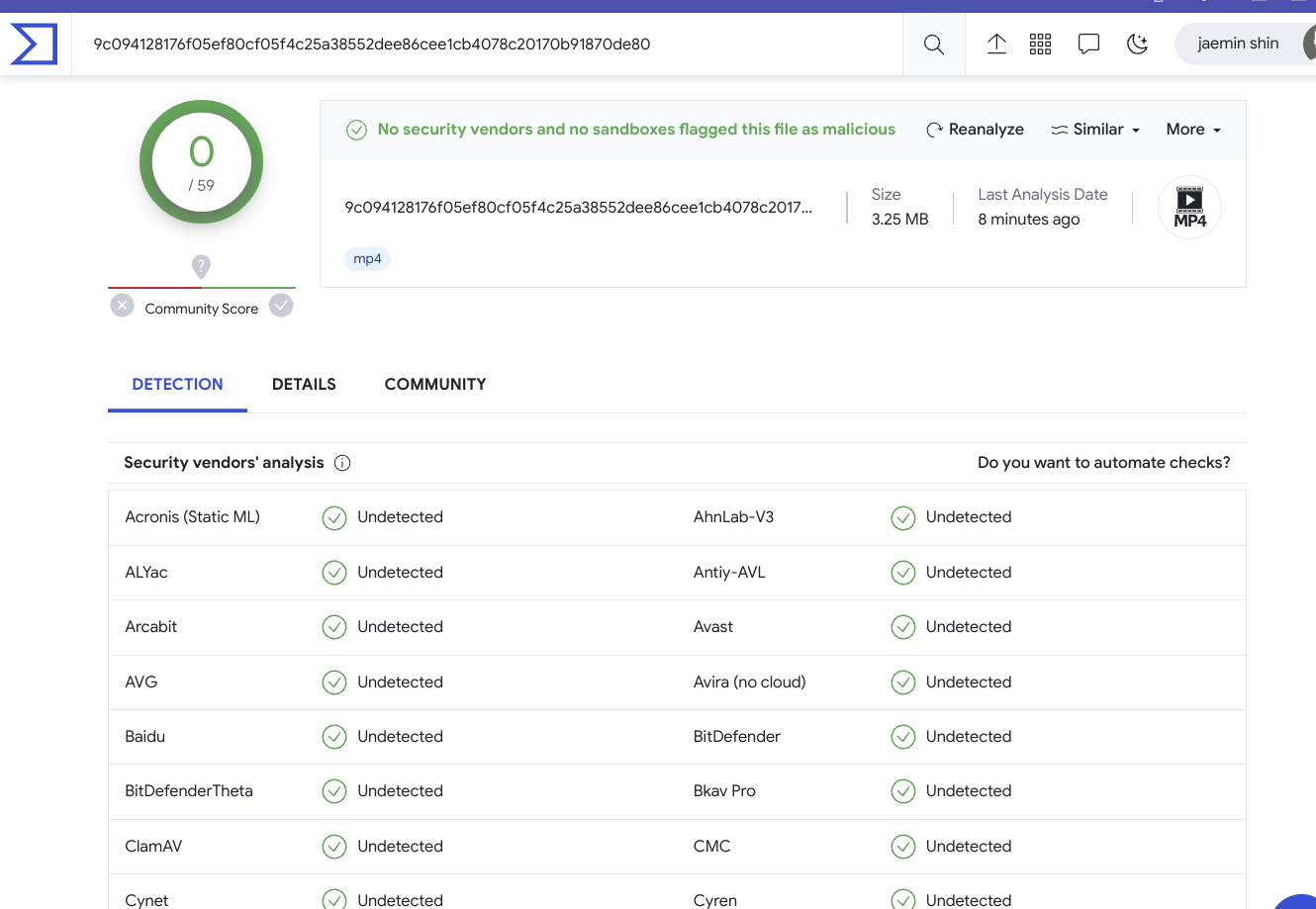Click the CMC undetected check icon
Screen dimensions: 1316x909
point(903,847)
